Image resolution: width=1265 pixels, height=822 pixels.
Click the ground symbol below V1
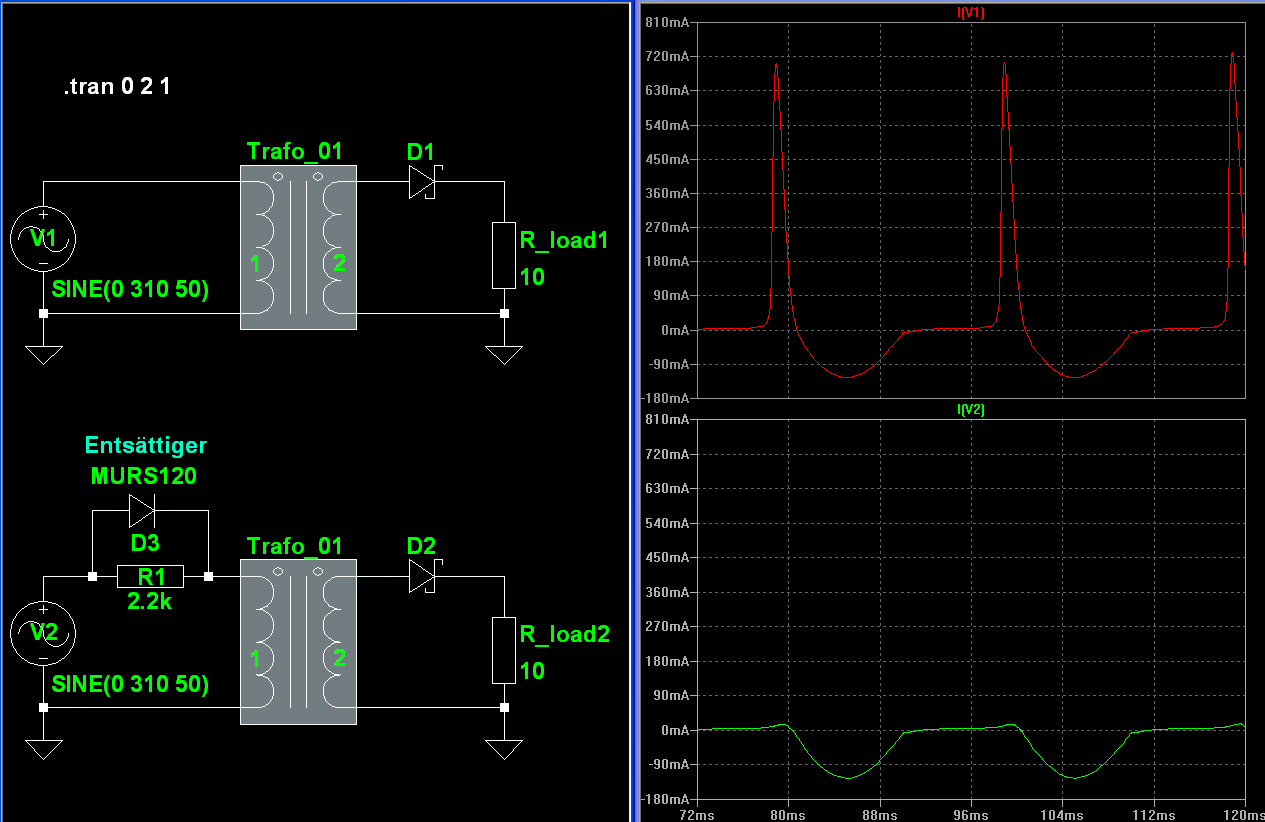[x=43, y=354]
